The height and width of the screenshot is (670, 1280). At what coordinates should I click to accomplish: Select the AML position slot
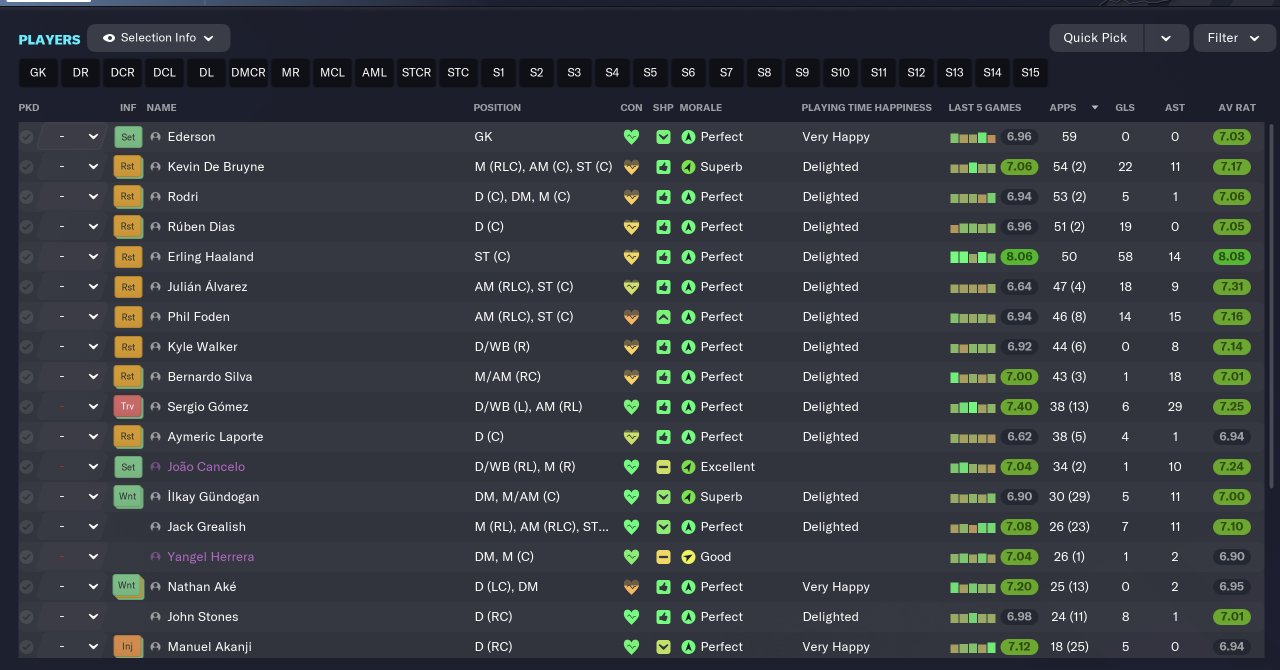tap(374, 73)
